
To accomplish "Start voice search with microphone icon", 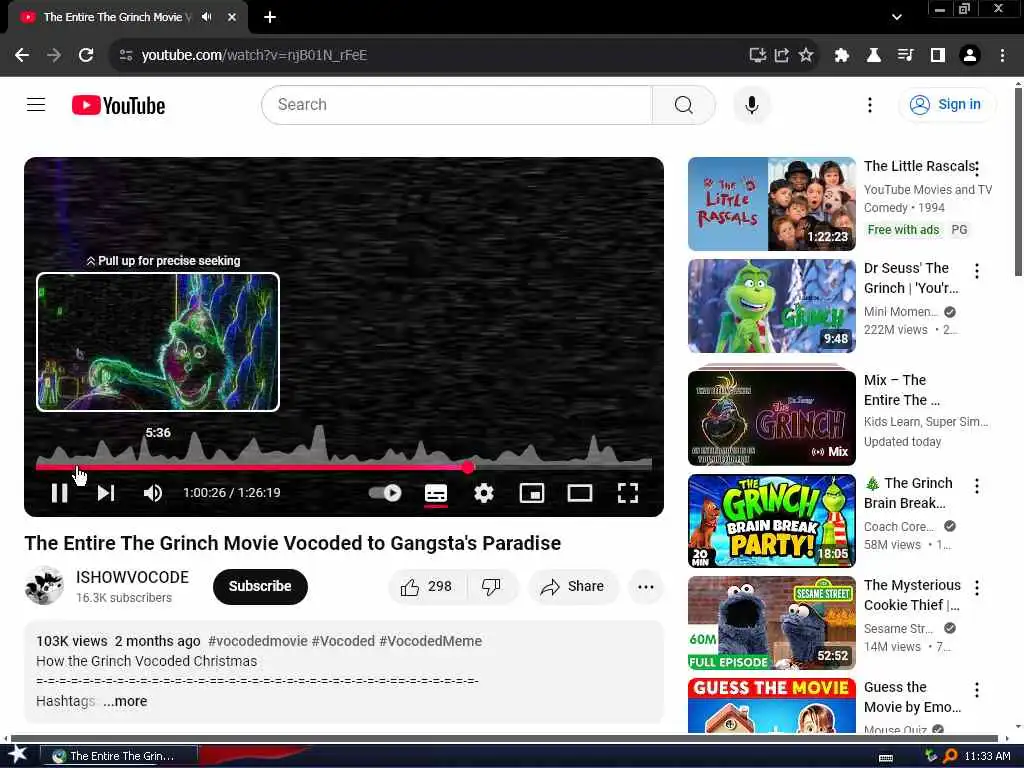I will (x=752, y=104).
